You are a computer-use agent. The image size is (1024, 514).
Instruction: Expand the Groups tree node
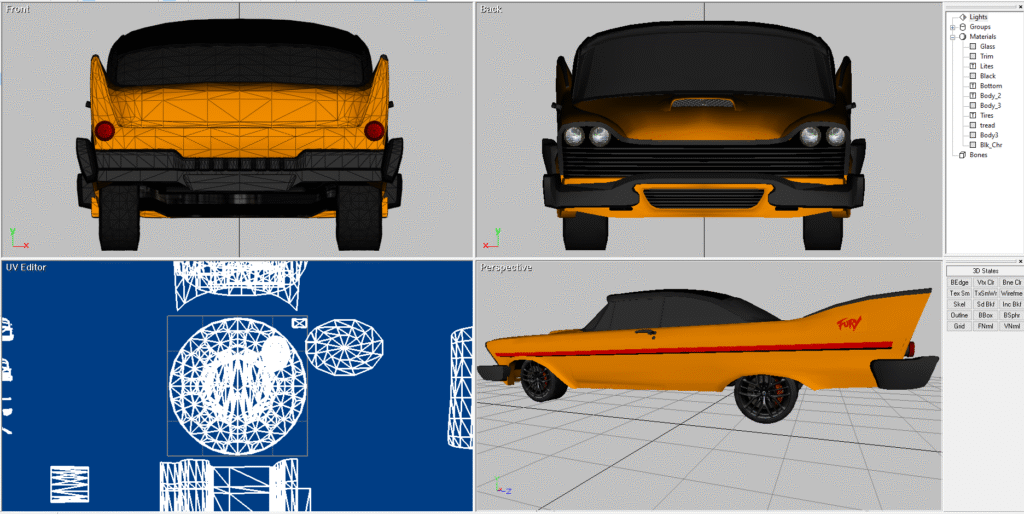tap(952, 27)
